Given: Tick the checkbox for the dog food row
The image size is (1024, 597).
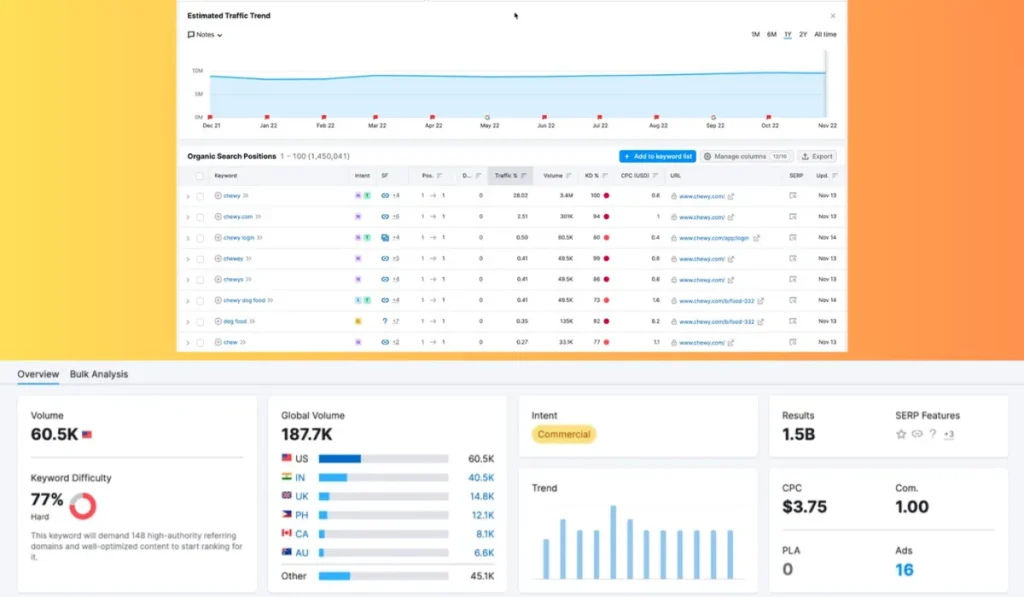Looking at the screenshot, I should (200, 321).
